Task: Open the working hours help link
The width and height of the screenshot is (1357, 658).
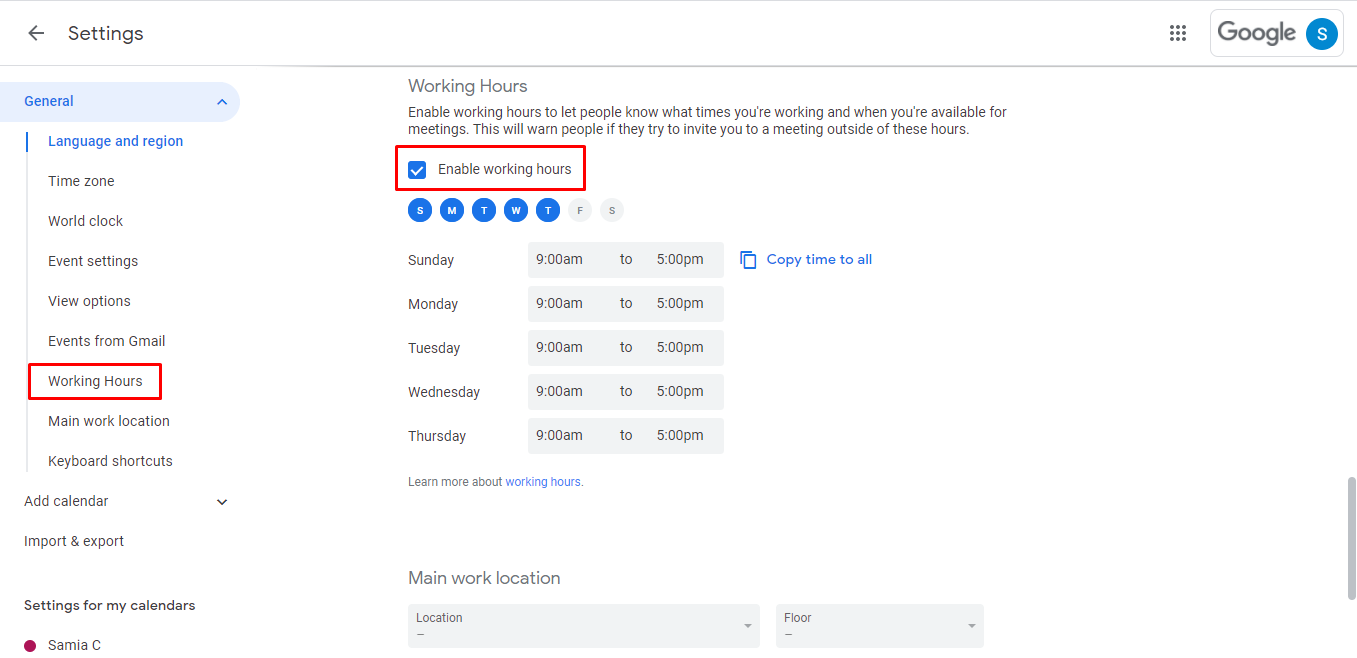Action: coord(543,482)
